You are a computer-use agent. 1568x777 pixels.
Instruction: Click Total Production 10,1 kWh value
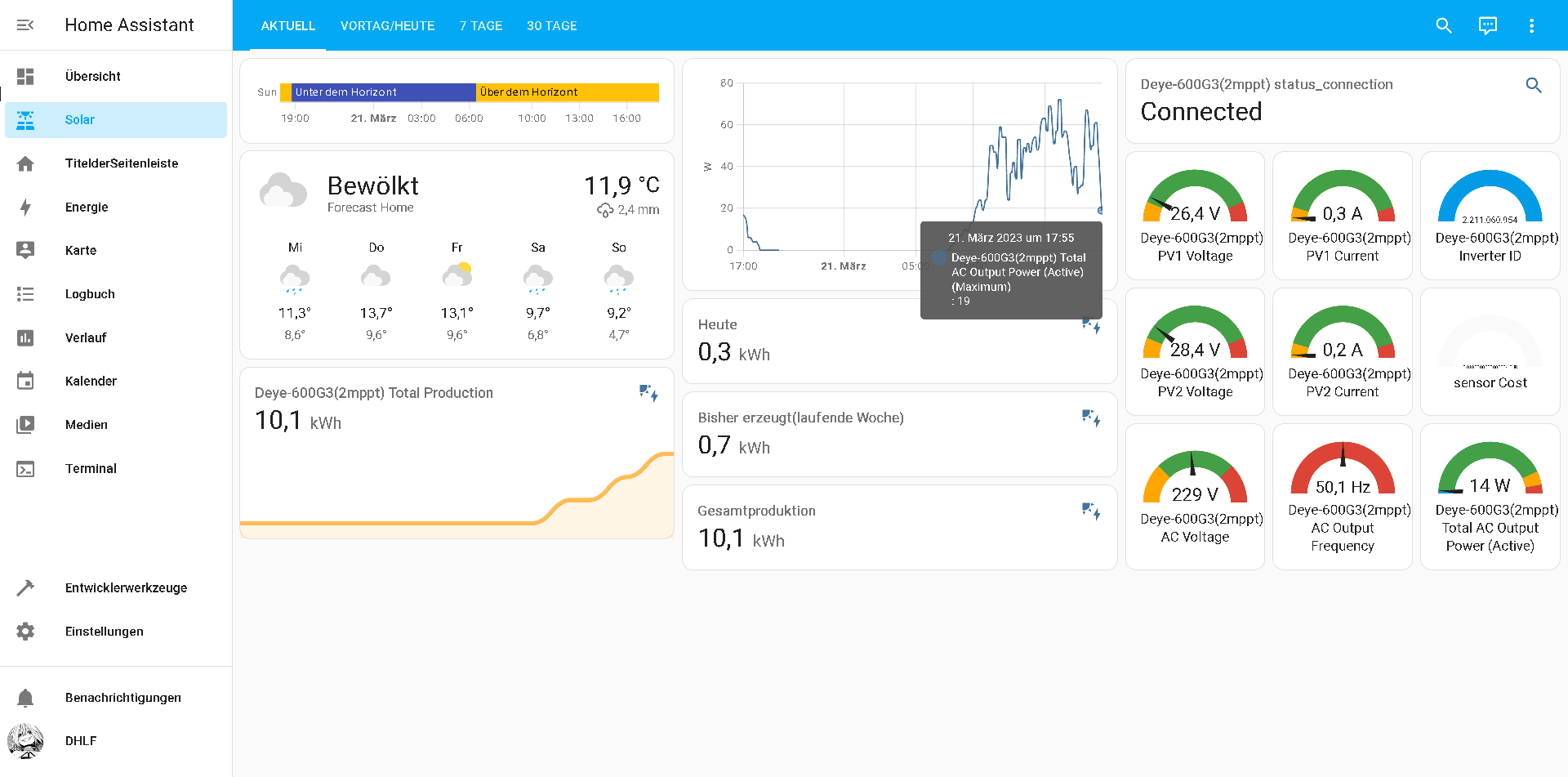[298, 422]
